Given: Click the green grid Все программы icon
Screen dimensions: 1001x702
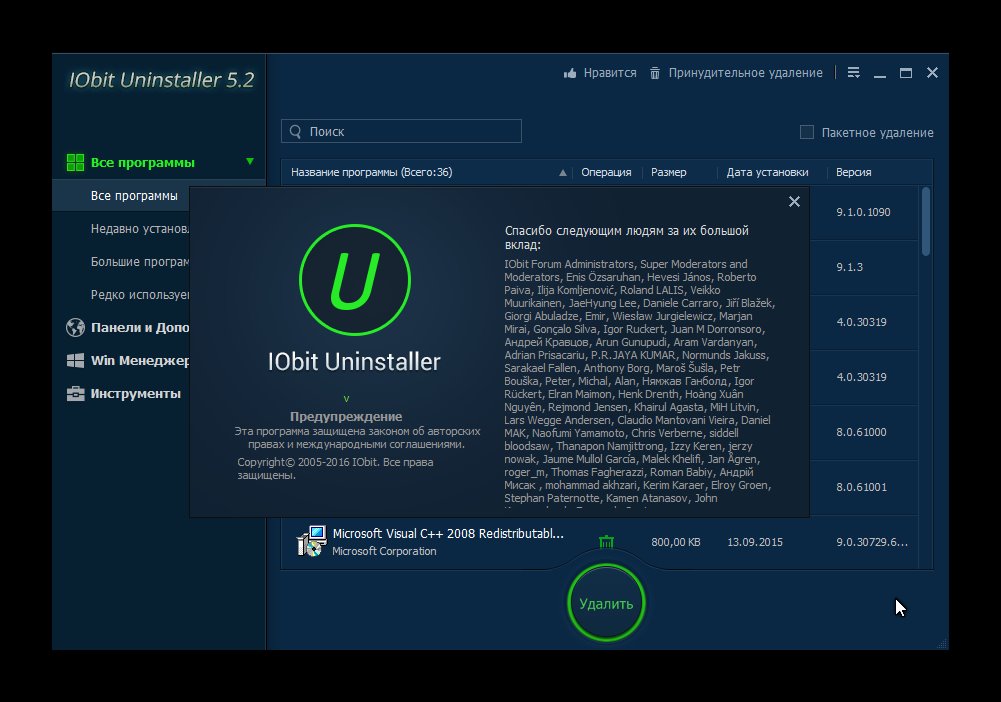Looking at the screenshot, I should [75, 163].
